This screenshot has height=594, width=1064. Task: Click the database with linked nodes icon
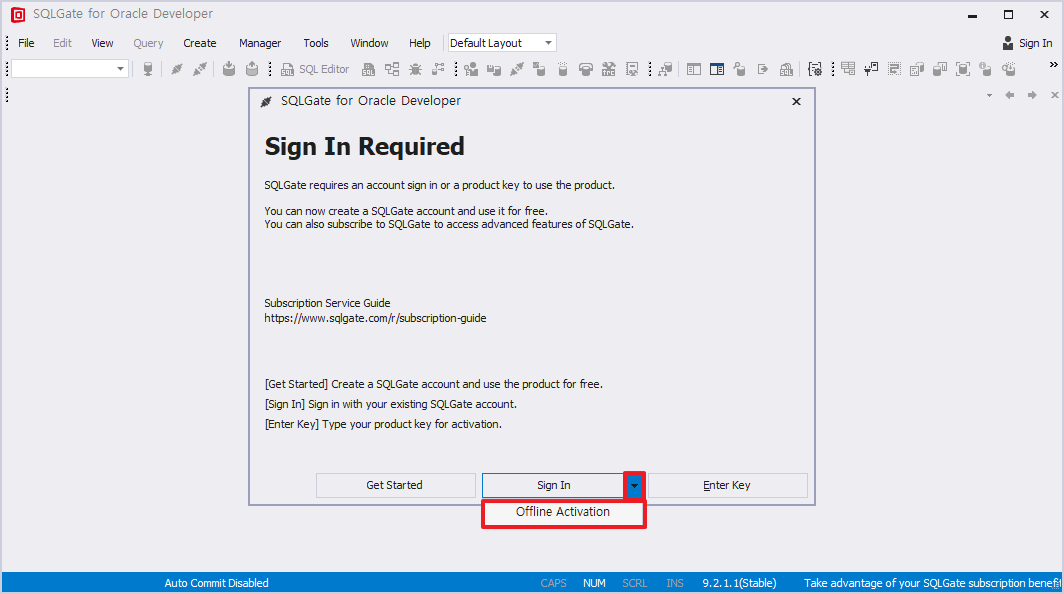point(438,69)
